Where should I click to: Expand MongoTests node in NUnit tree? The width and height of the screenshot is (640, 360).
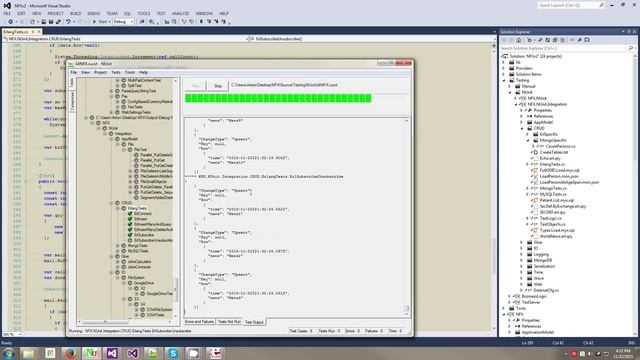(118, 246)
